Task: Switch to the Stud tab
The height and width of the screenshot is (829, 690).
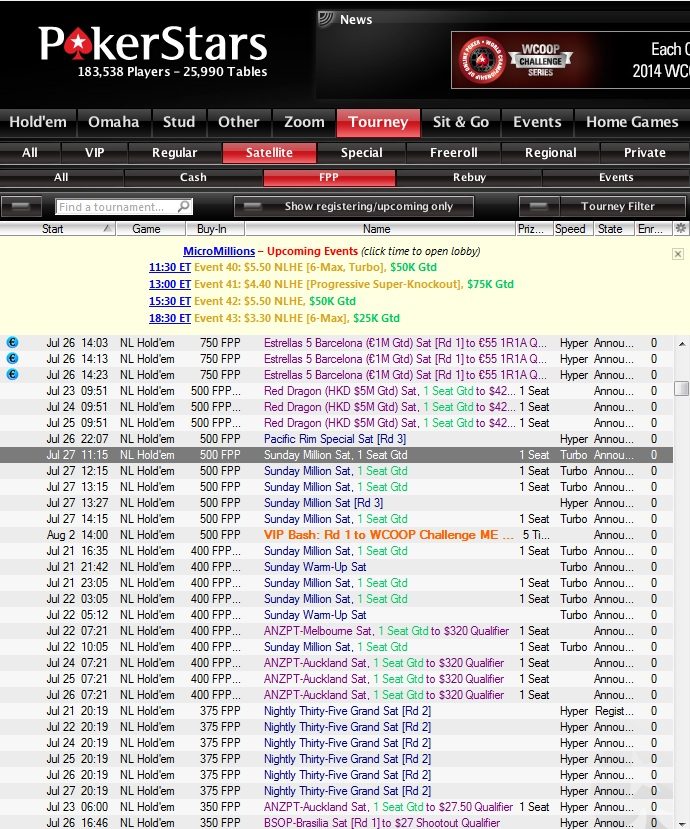Action: [x=179, y=122]
